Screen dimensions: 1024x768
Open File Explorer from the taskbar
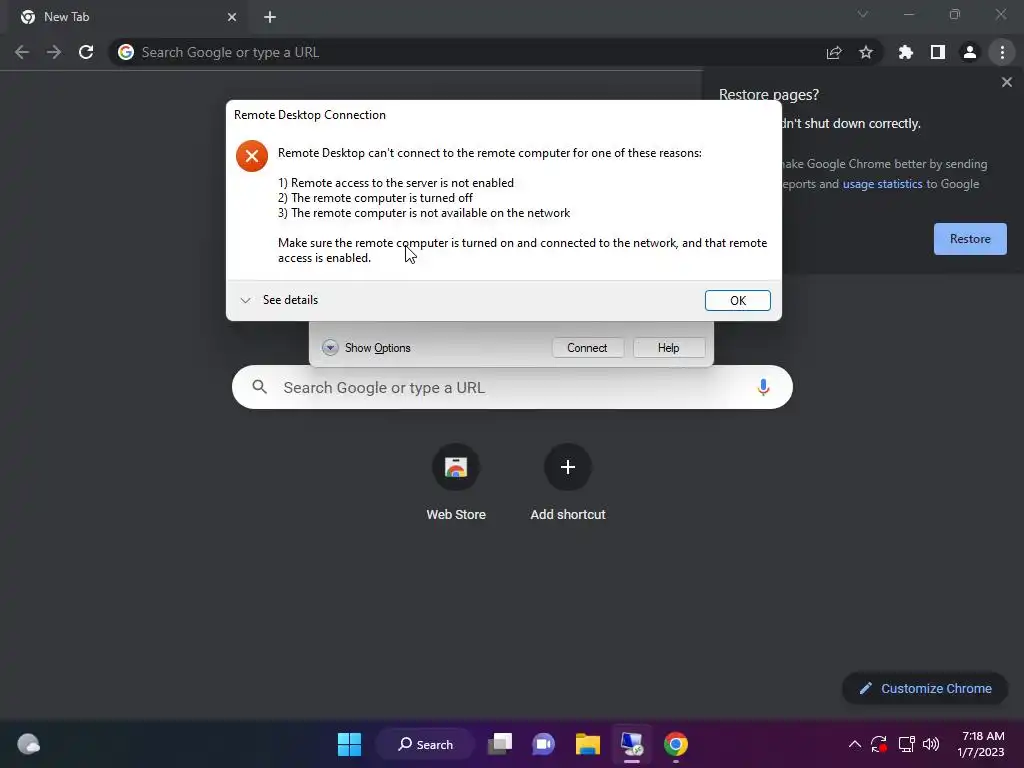588,744
